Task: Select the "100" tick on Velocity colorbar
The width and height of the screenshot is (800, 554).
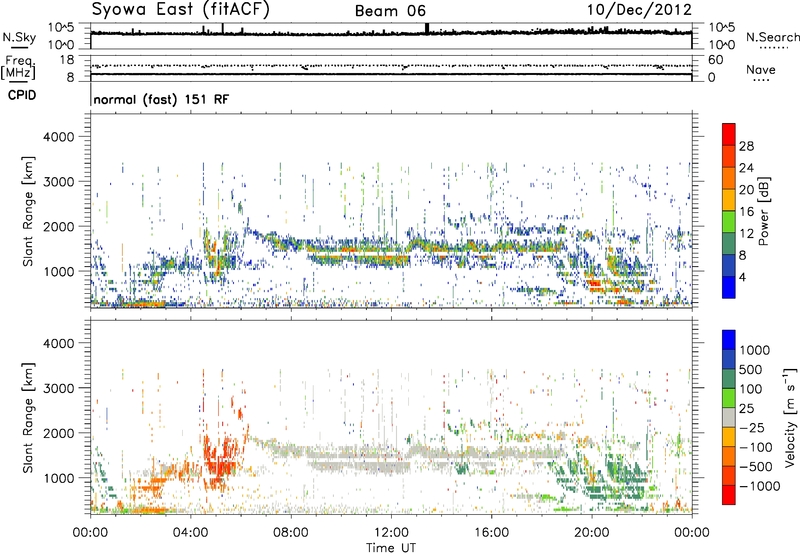Action: [x=753, y=389]
